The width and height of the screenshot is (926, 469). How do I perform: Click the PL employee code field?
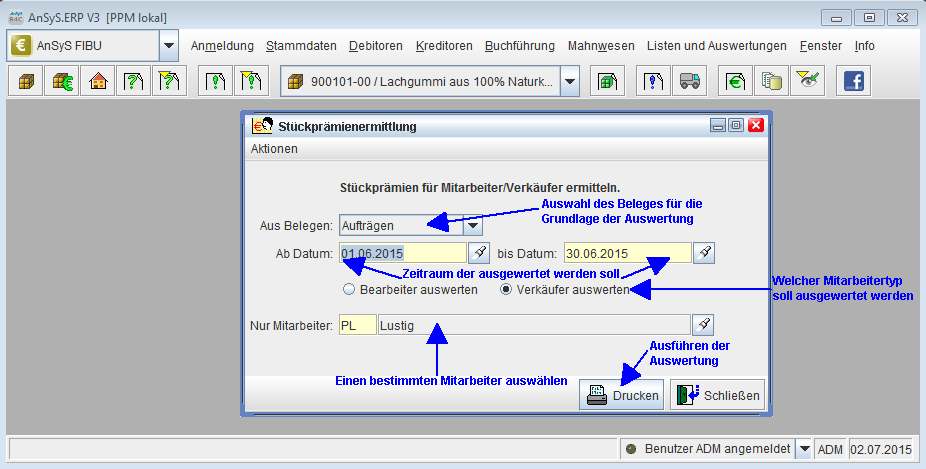pyautogui.click(x=358, y=325)
